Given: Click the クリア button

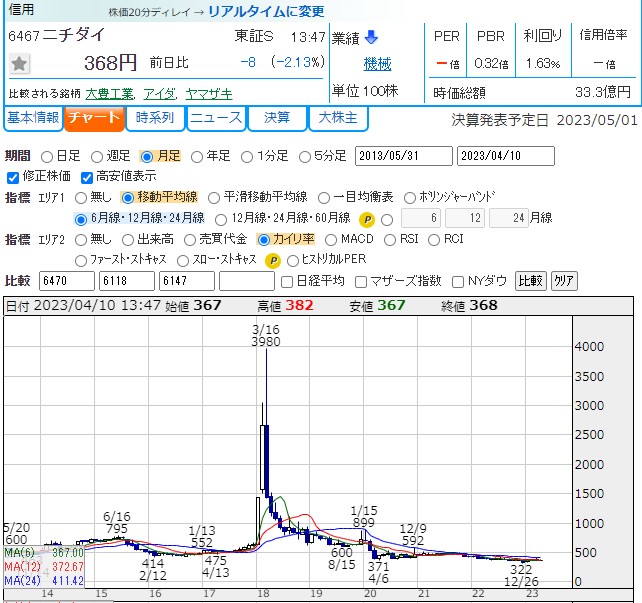Looking at the screenshot, I should [x=564, y=281].
